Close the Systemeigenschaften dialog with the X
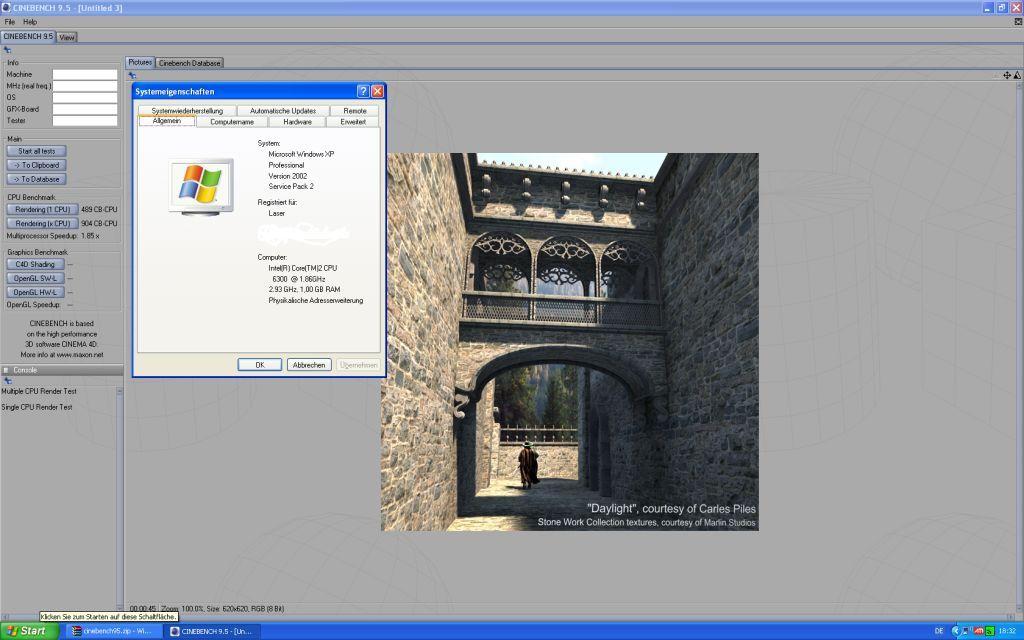 tap(377, 91)
